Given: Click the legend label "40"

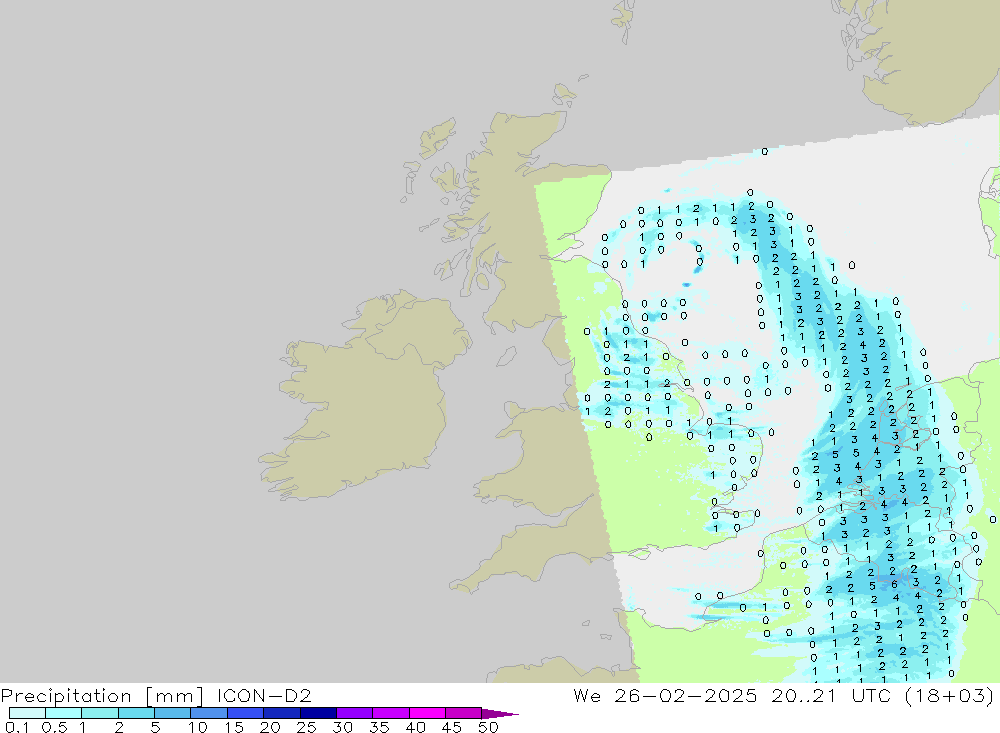Looking at the screenshot, I should [415, 727].
